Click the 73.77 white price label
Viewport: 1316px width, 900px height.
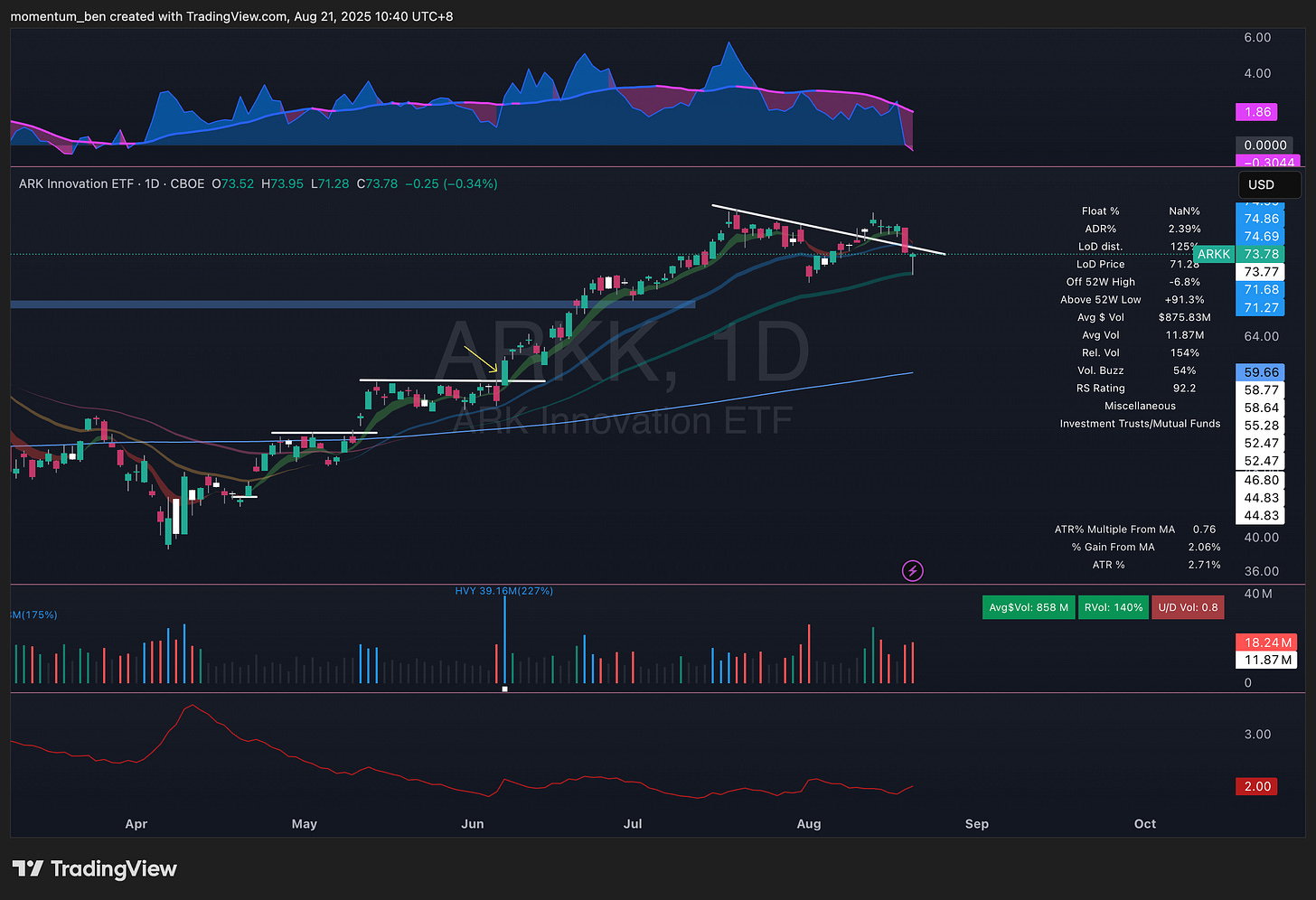pyautogui.click(x=1261, y=271)
